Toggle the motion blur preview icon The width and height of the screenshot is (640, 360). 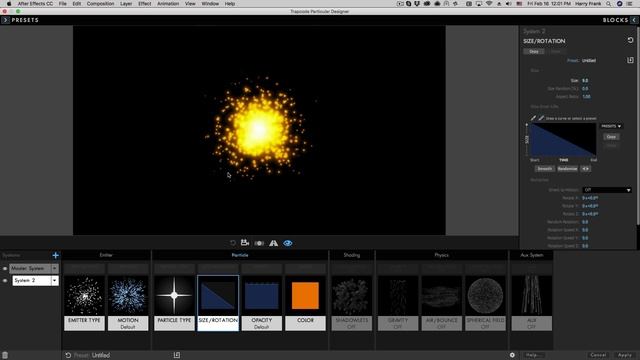tap(259, 243)
